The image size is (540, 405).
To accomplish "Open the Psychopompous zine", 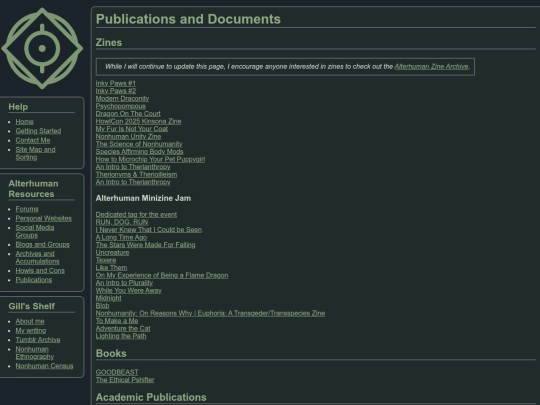I will (x=121, y=106).
